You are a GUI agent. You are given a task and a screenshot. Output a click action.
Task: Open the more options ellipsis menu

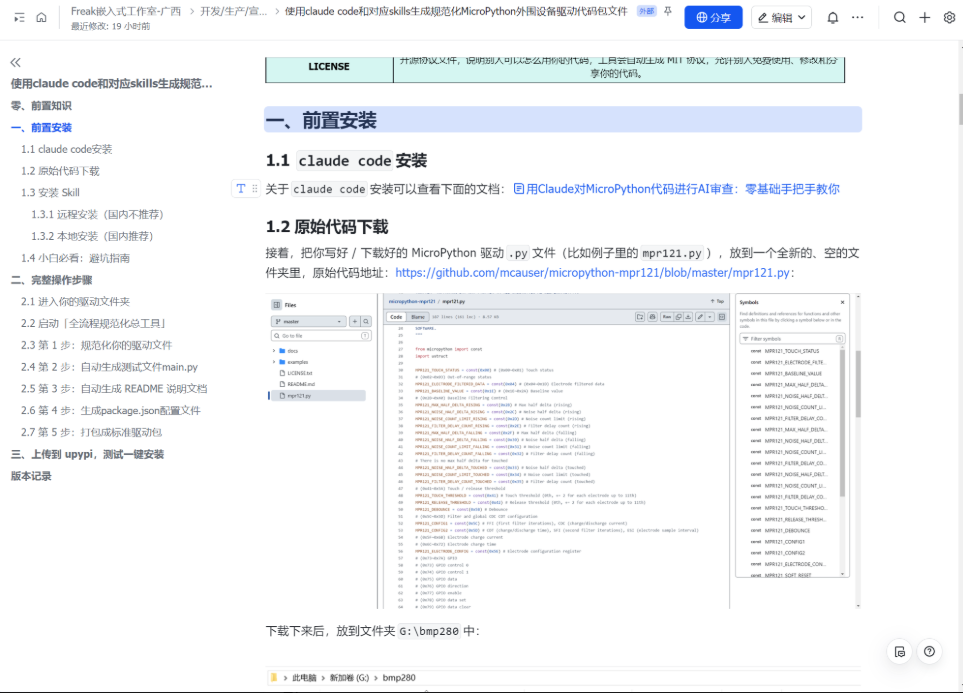[857, 18]
